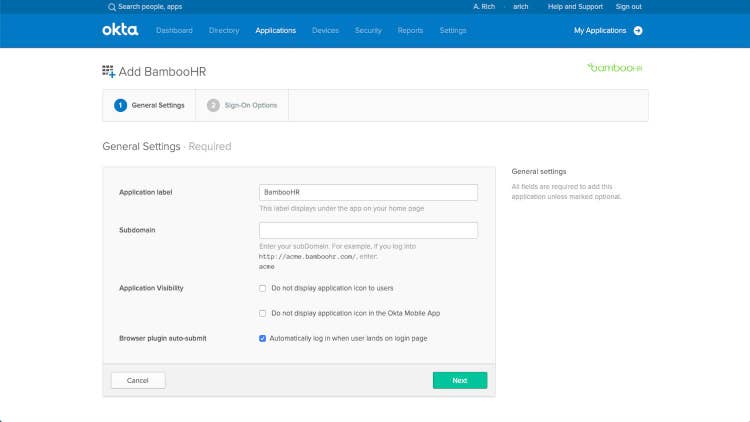The width and height of the screenshot is (750, 422).
Task: Click the 'Application label' field label
Action: [x=145, y=192]
